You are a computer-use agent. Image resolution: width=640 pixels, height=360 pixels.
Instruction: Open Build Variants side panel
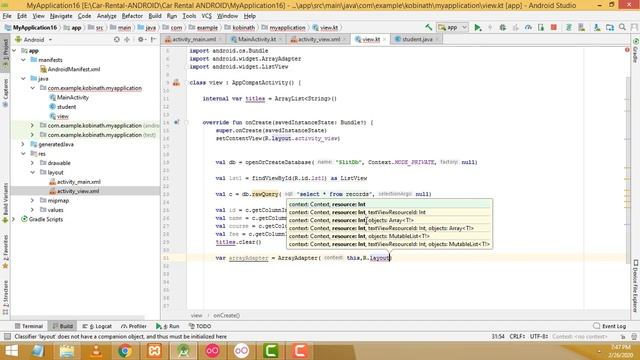coord(5,203)
